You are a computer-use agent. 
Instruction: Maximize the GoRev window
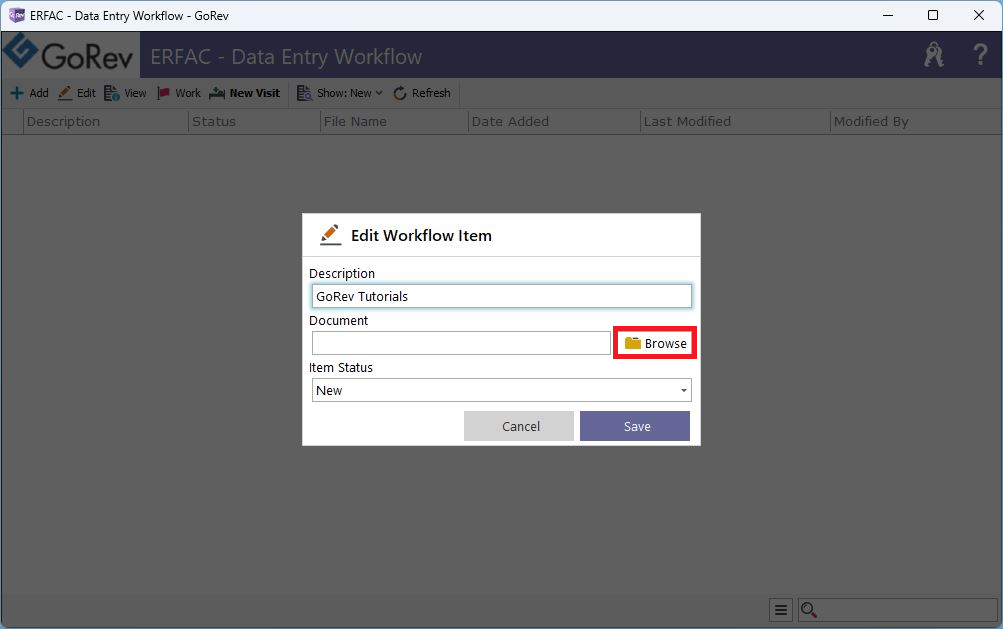tap(933, 15)
